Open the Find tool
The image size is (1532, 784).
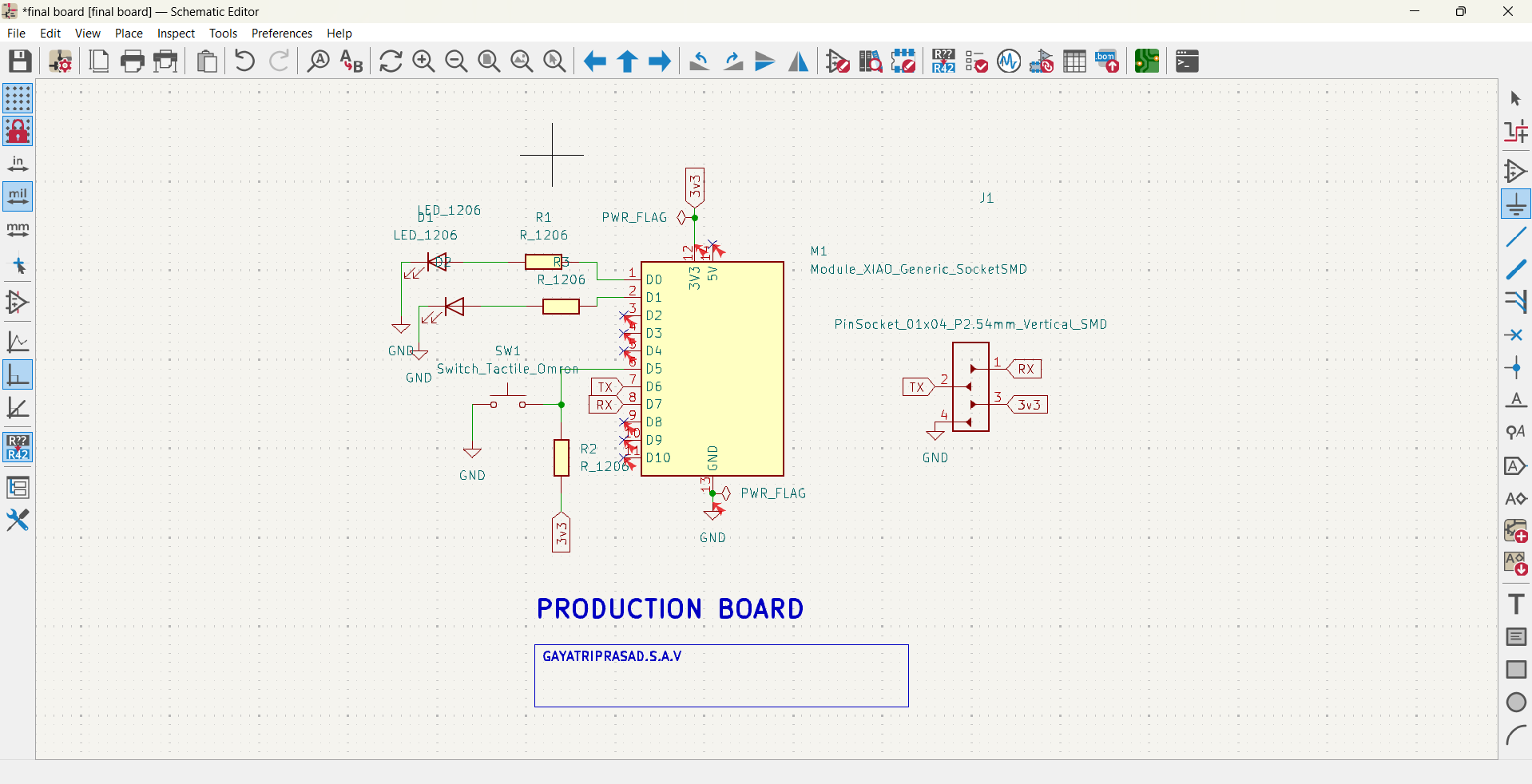[319, 61]
